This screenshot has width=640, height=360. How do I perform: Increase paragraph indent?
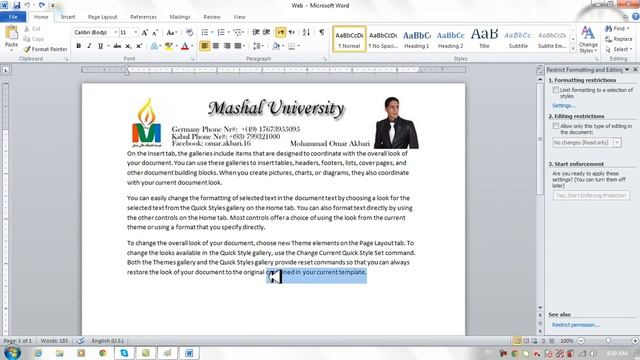click(267, 32)
